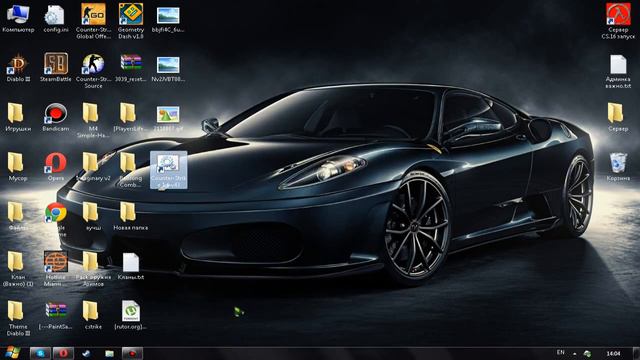Open the Игрушки folder
This screenshot has width=640, height=360.
(18, 118)
